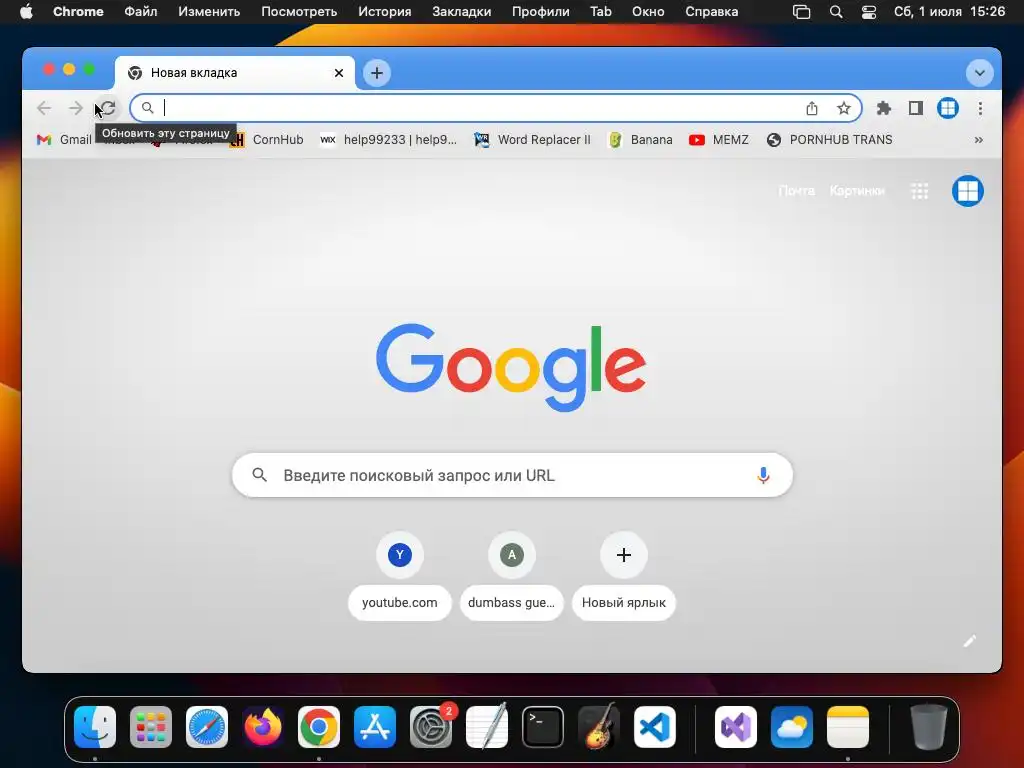Open the Профили menu
The image size is (1024, 768).
(541, 12)
